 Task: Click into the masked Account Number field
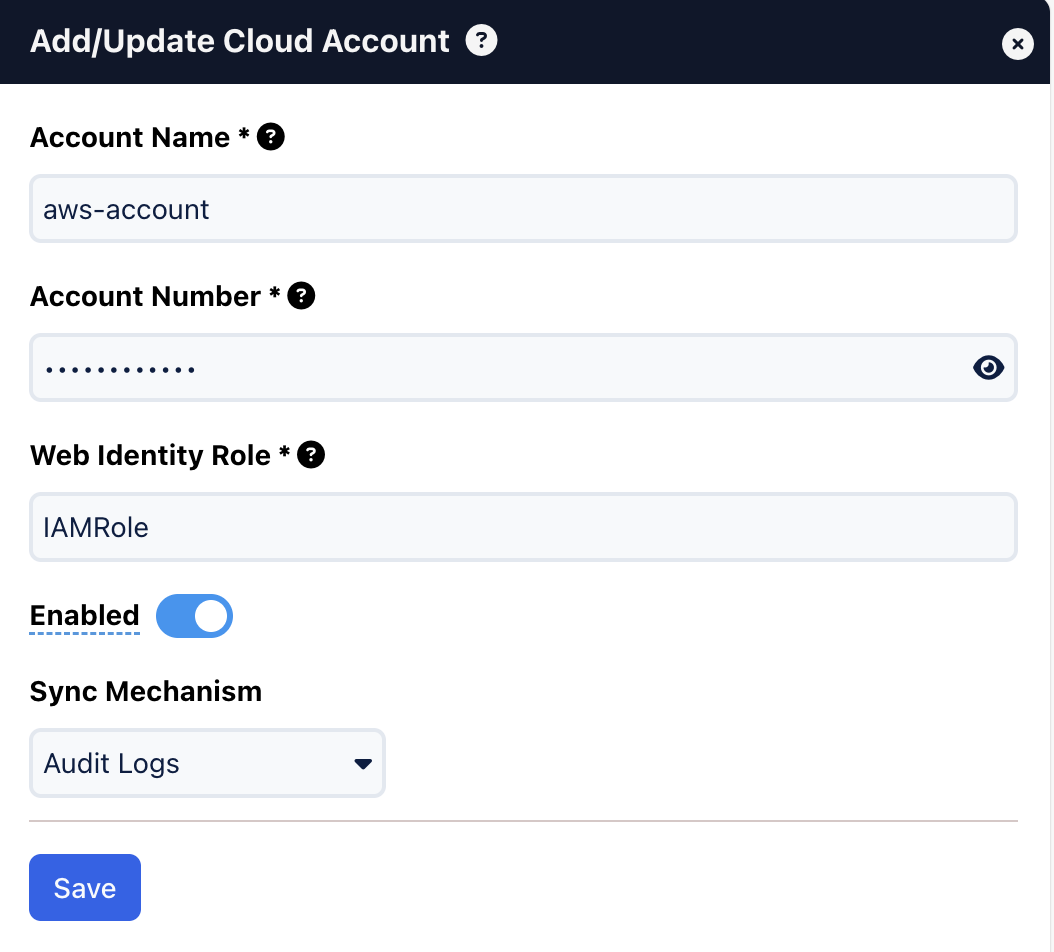tap(500, 368)
